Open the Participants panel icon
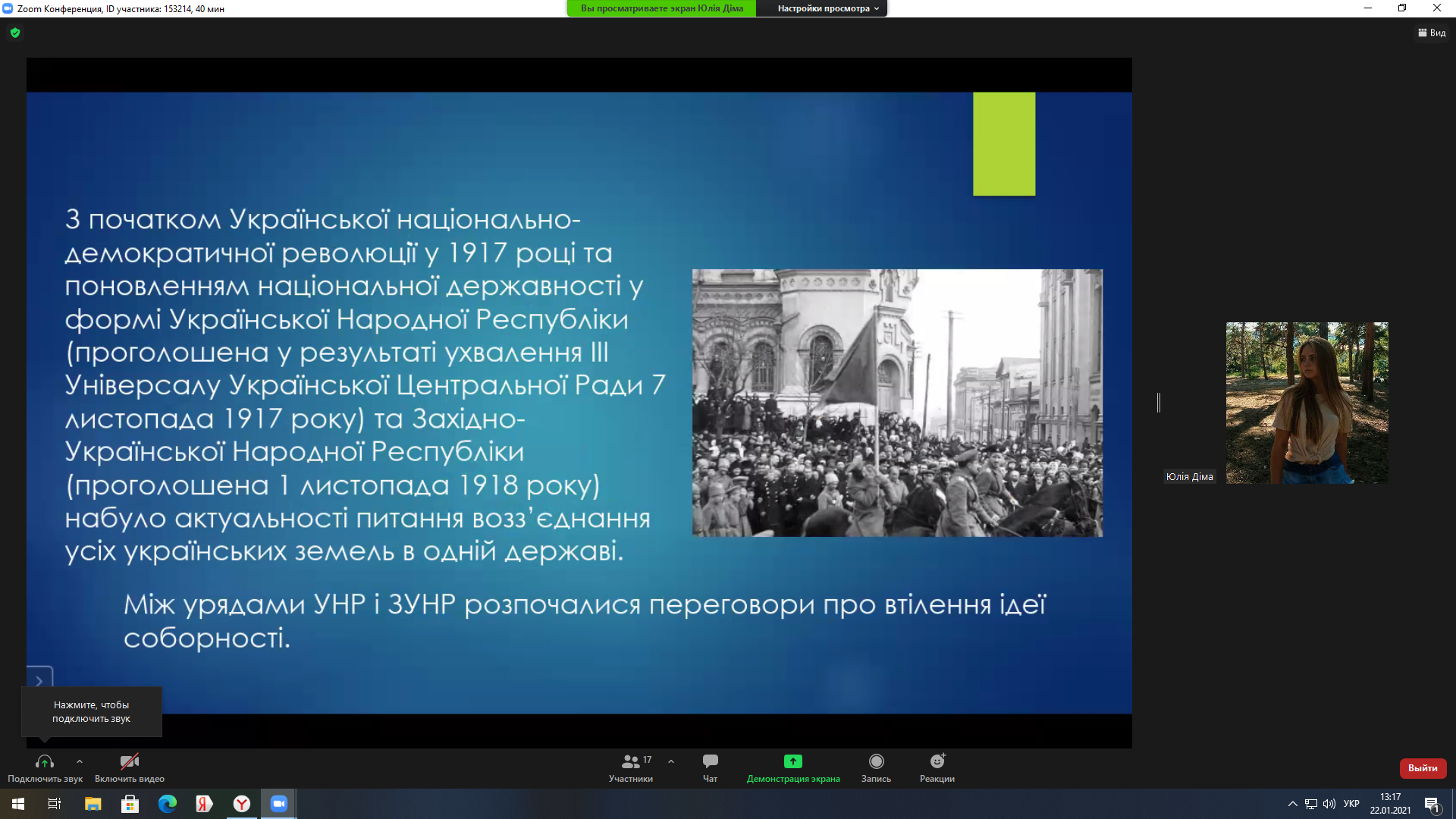 click(x=630, y=762)
